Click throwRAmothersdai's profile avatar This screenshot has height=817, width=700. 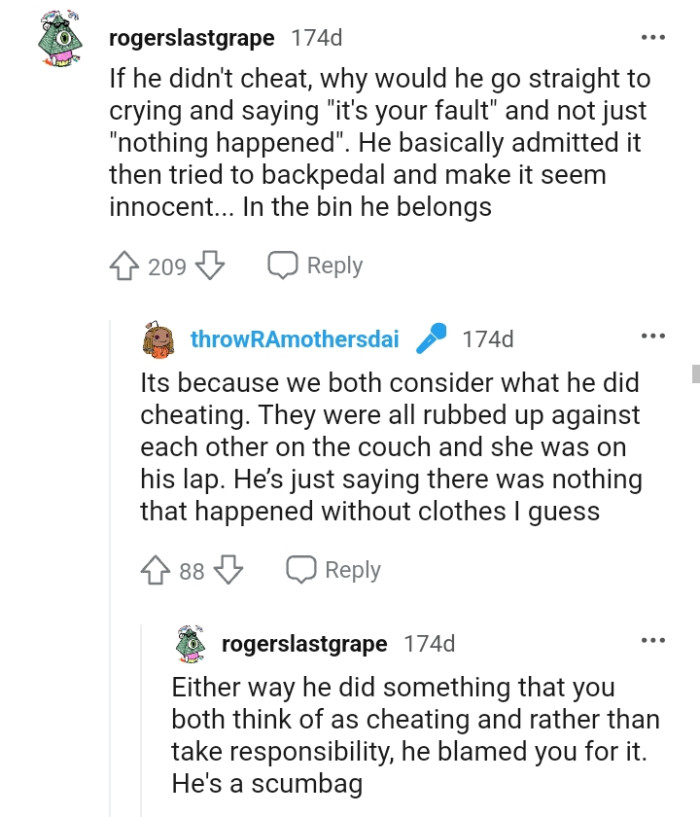point(158,338)
